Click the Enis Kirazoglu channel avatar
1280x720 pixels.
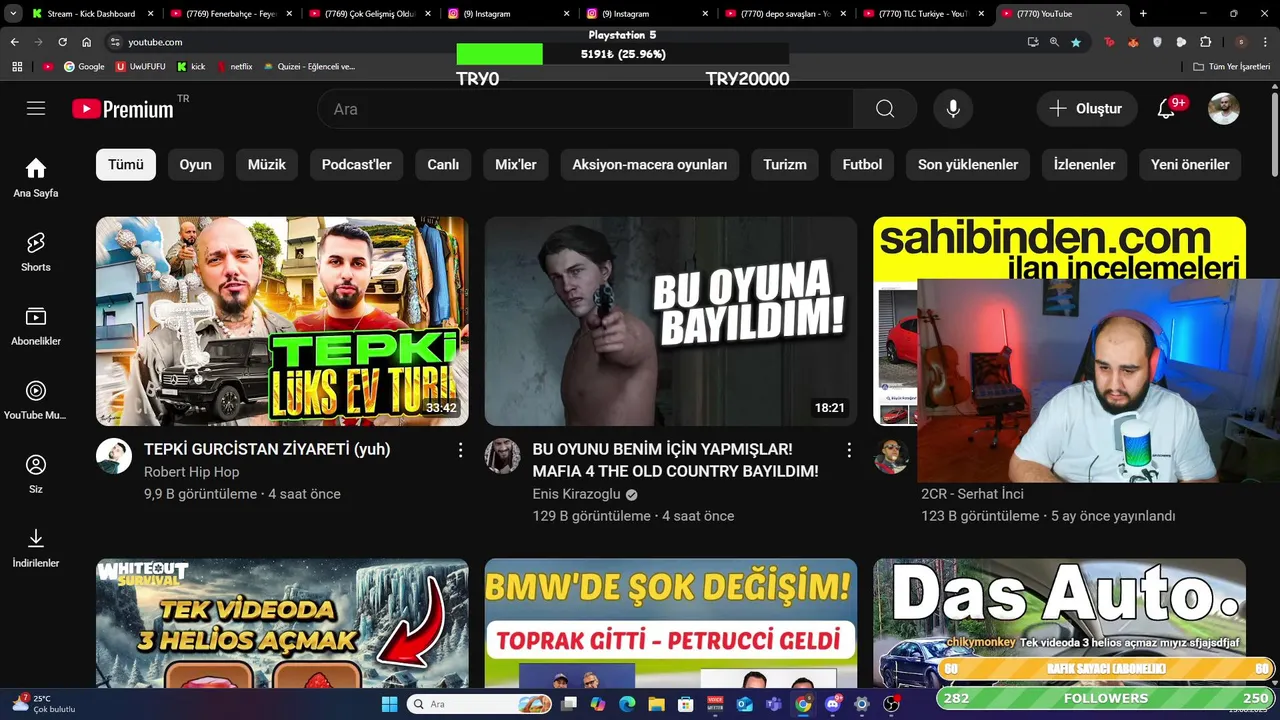point(503,456)
